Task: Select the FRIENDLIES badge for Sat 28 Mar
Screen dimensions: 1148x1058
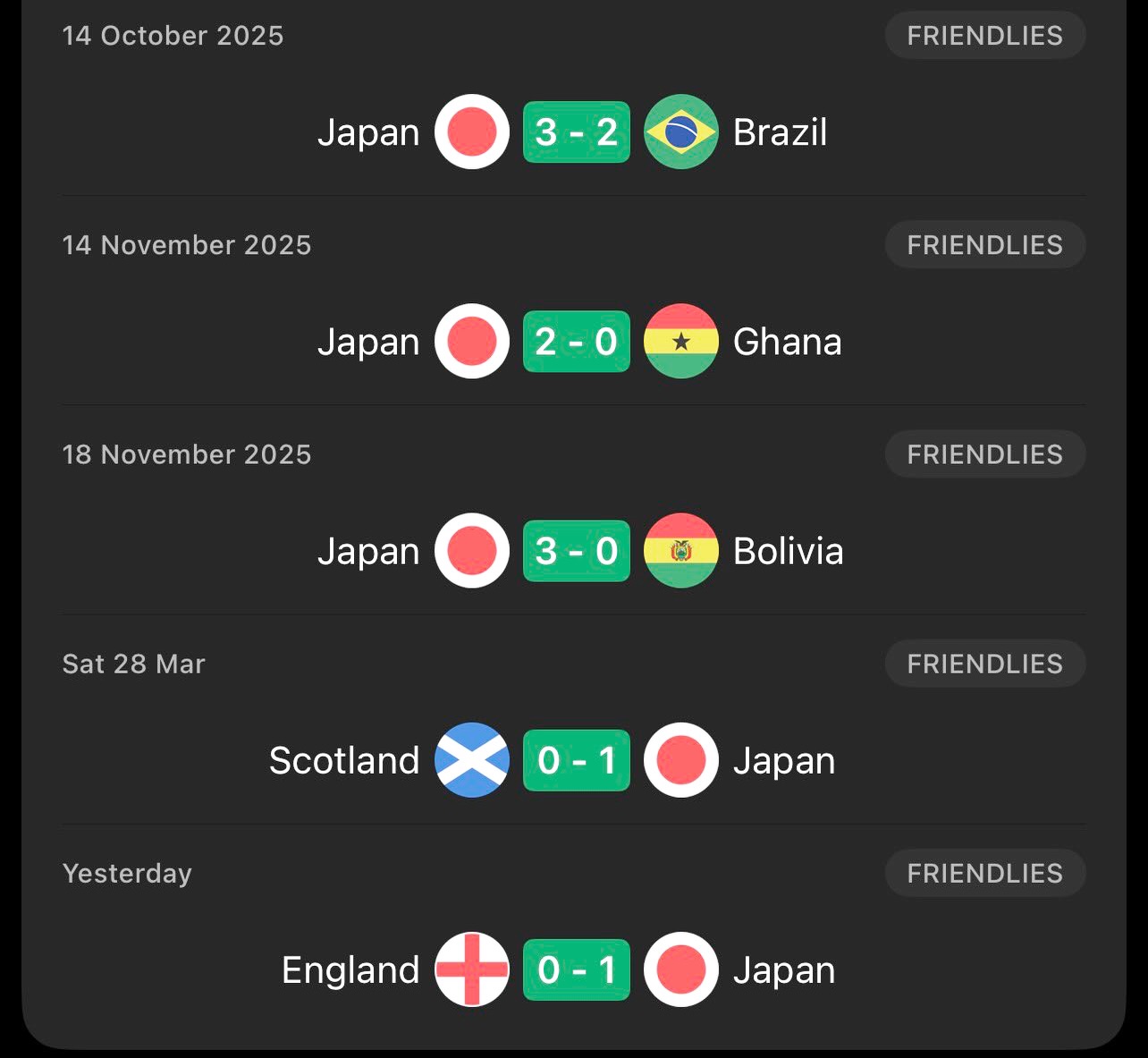Action: [984, 664]
